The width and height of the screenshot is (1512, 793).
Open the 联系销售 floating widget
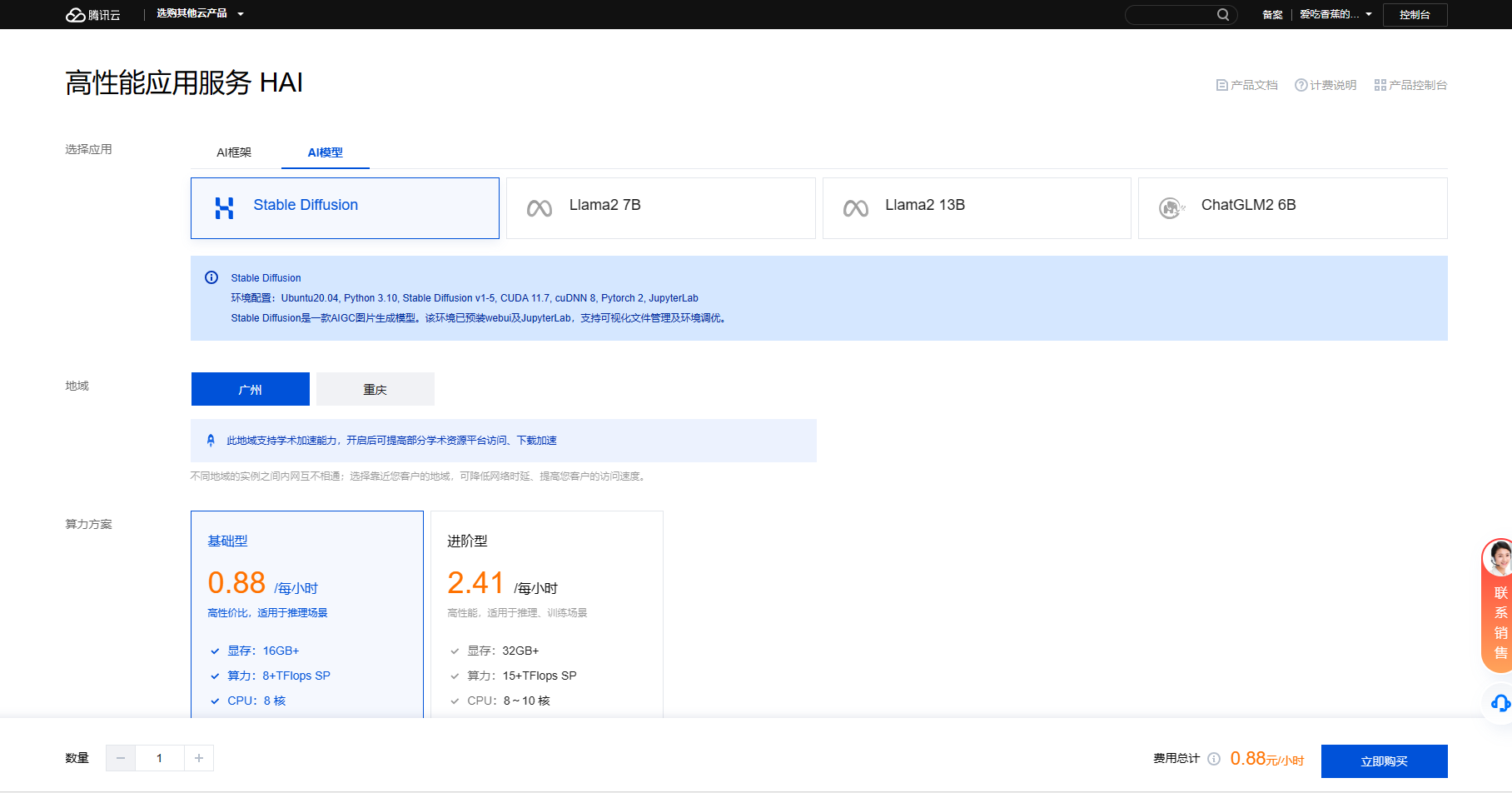pyautogui.click(x=1498, y=605)
